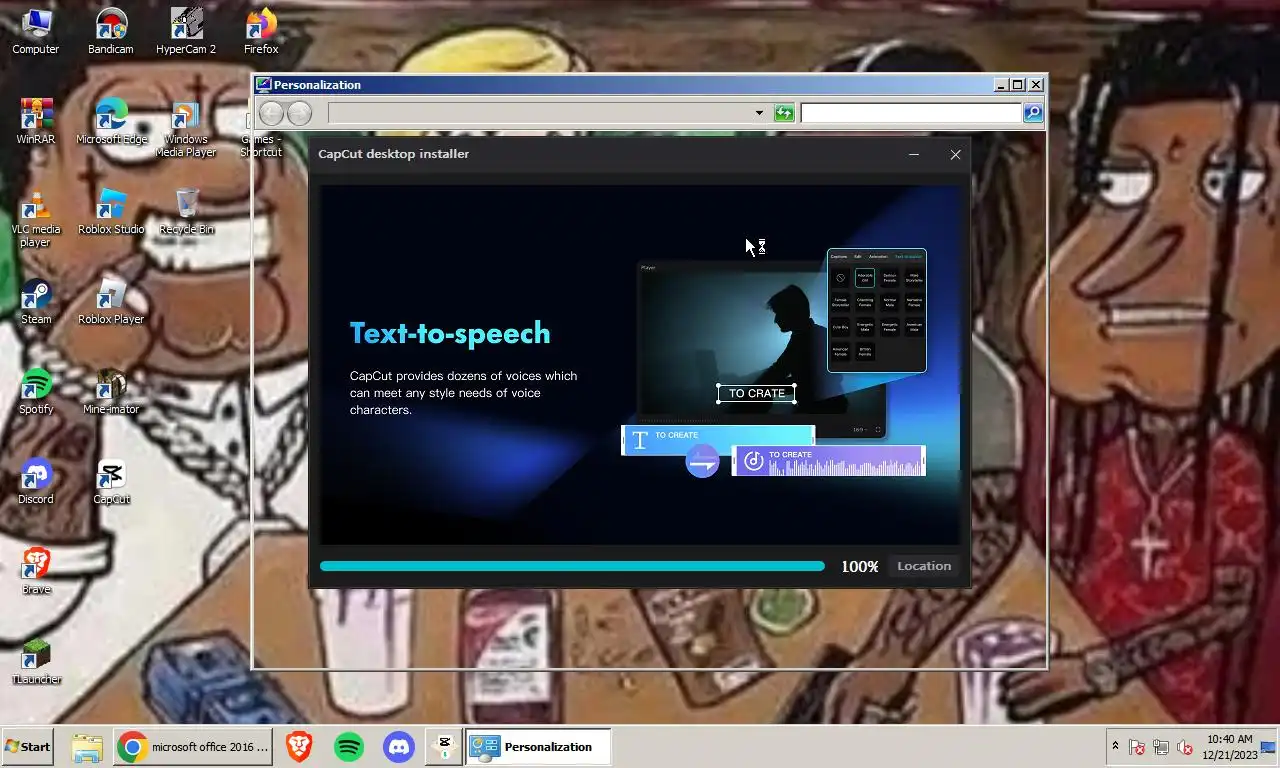Go forward in the Personalization window
The height and width of the screenshot is (768, 1280).
coord(299,113)
